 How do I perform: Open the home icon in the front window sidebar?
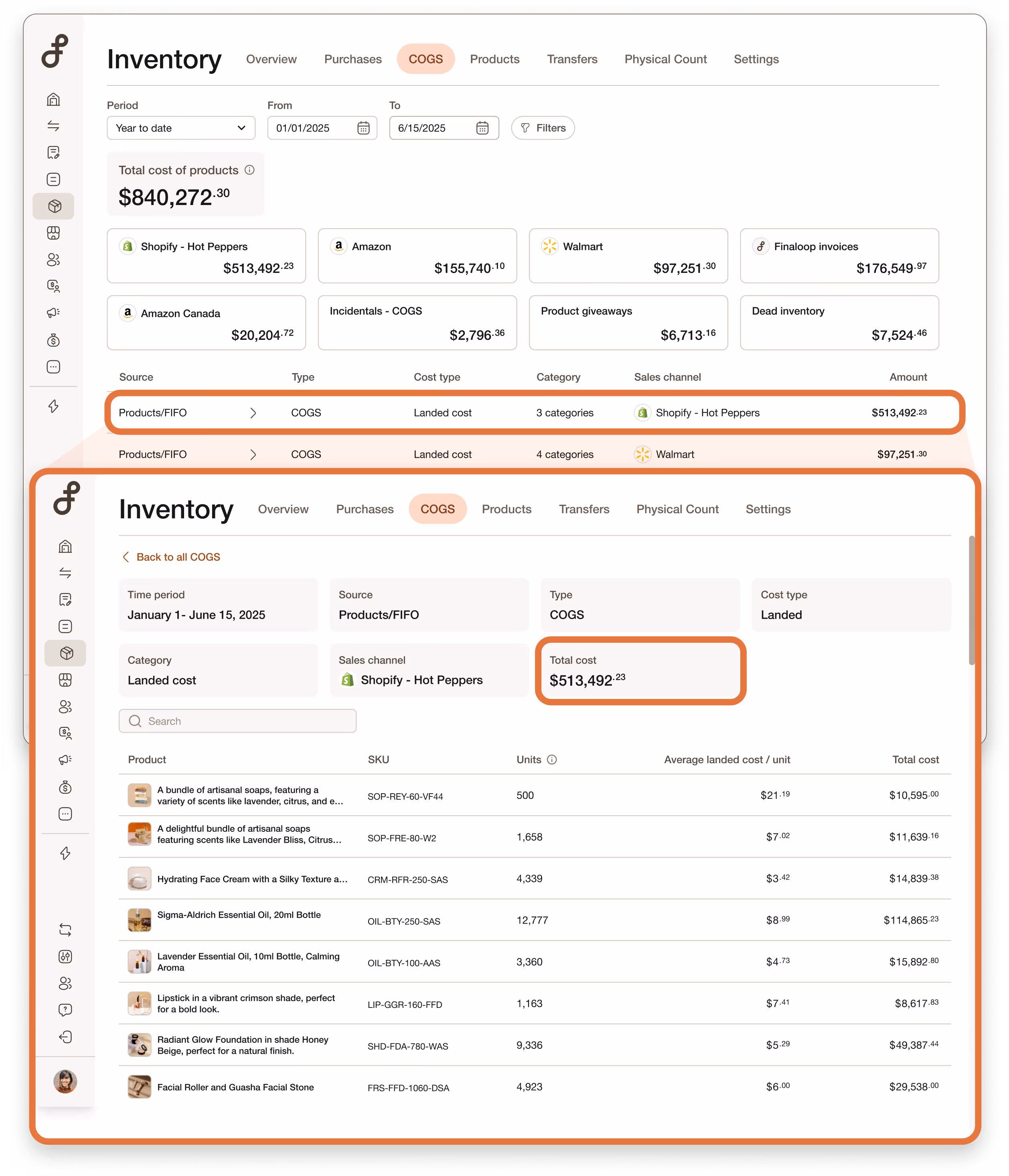65,546
